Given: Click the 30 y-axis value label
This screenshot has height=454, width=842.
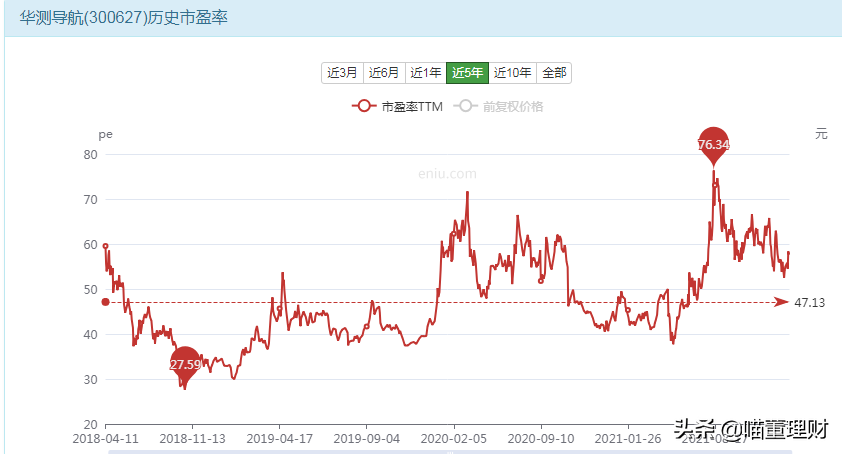Looking at the screenshot, I should [90, 380].
